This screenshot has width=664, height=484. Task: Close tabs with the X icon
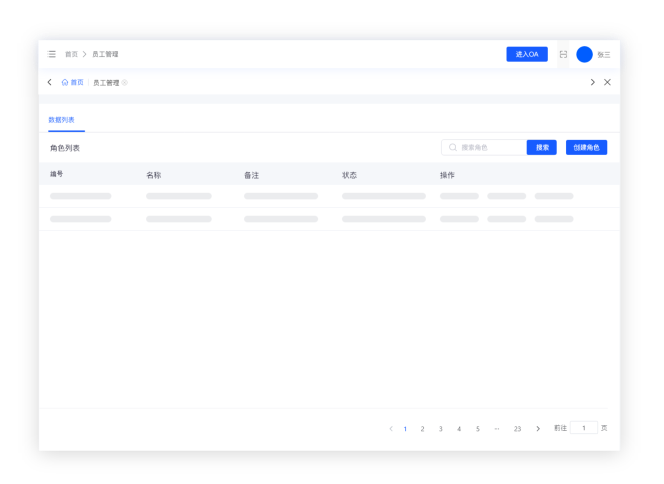pos(607,82)
